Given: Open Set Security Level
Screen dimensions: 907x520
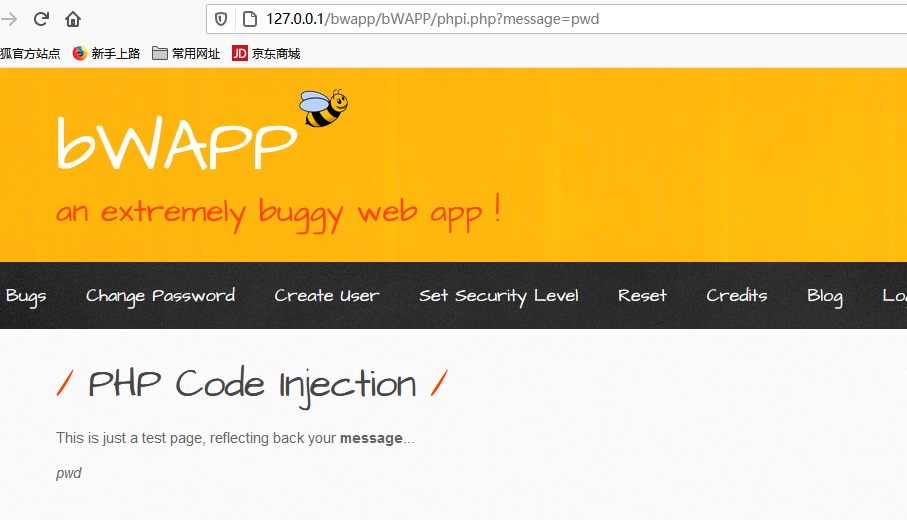Looking at the screenshot, I should [499, 296].
